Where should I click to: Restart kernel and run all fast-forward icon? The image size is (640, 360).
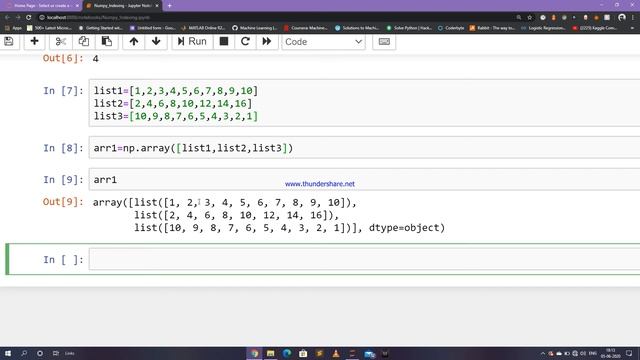click(267, 42)
